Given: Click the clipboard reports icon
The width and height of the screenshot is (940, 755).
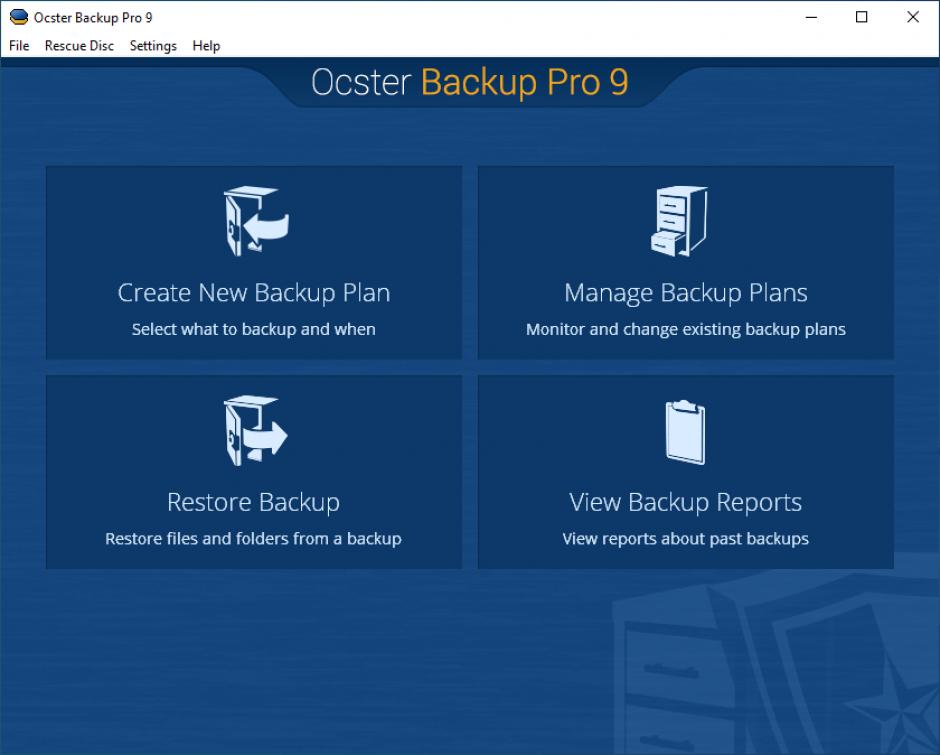Looking at the screenshot, I should pyautogui.click(x=685, y=432).
